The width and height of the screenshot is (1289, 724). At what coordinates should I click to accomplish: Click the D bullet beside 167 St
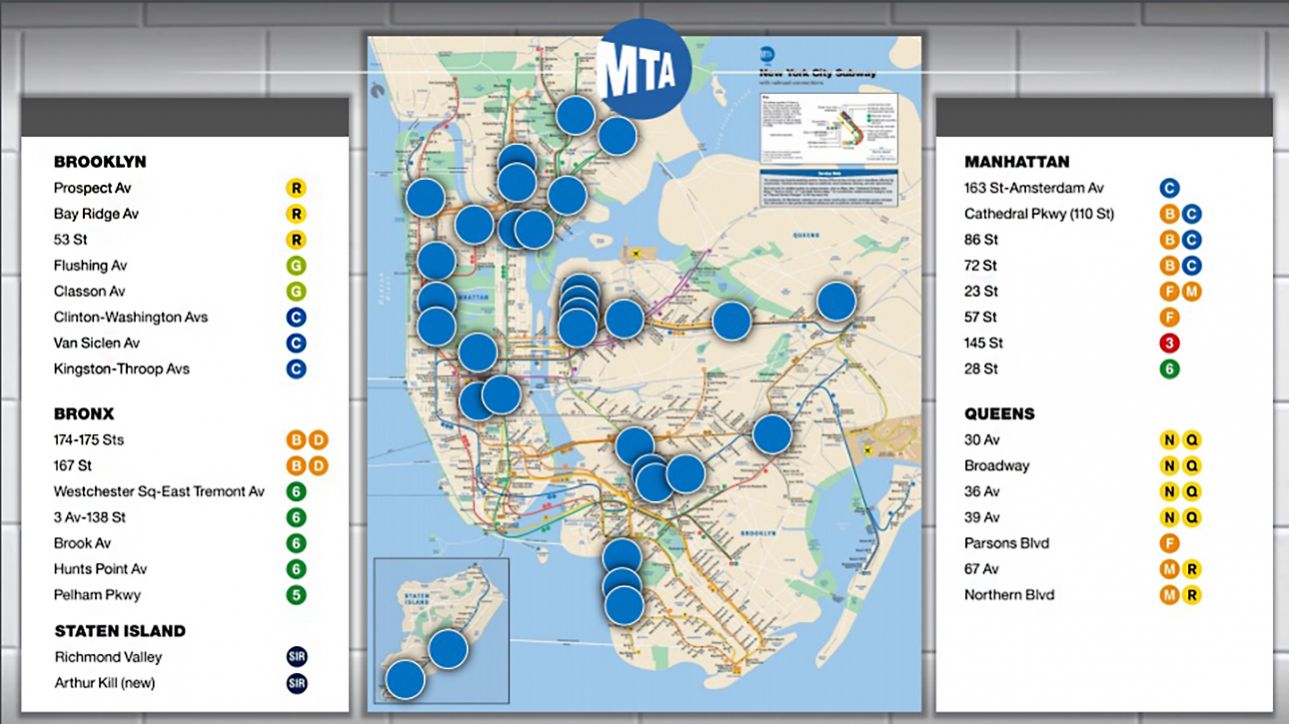point(318,466)
